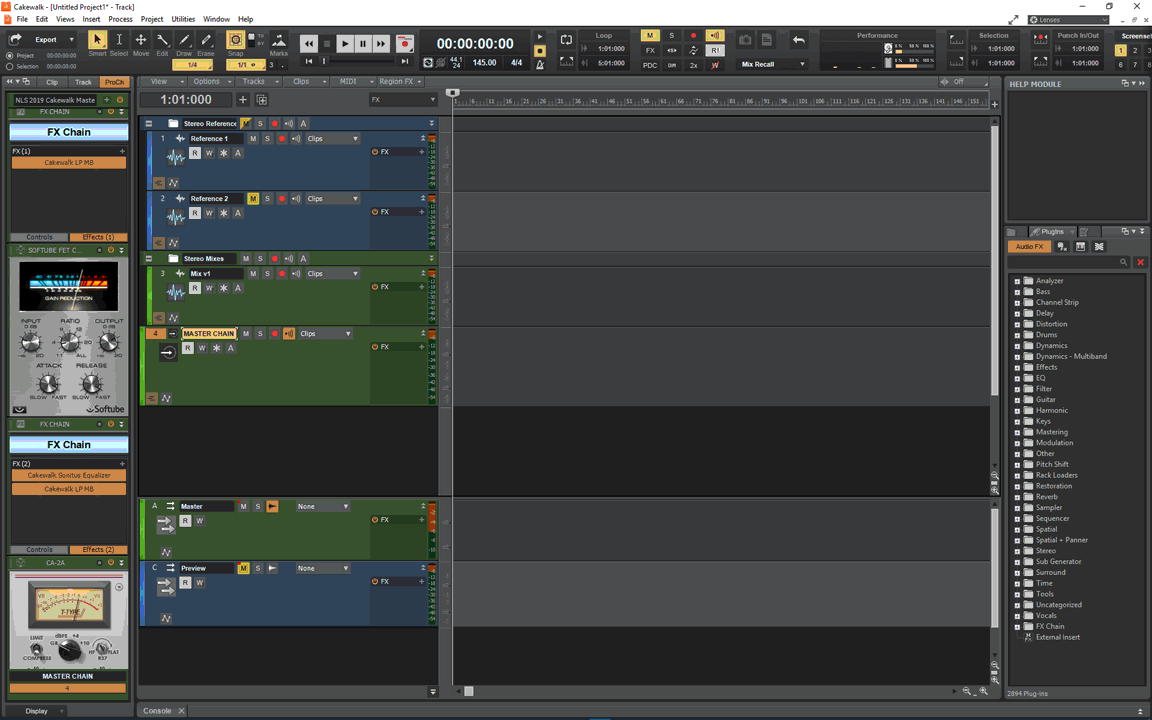Image resolution: width=1152 pixels, height=720 pixels.
Task: Open the Clips dropdown on Reference 1 track
Action: (x=333, y=138)
